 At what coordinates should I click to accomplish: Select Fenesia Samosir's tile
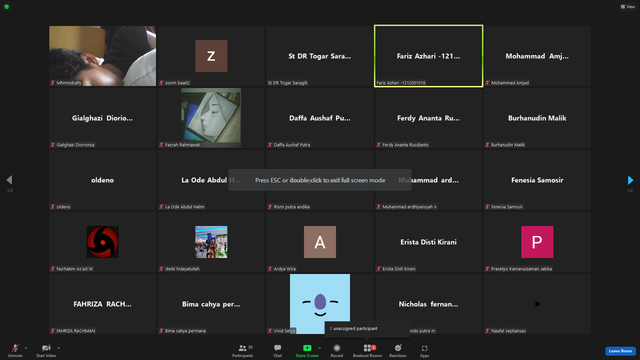(x=537, y=180)
